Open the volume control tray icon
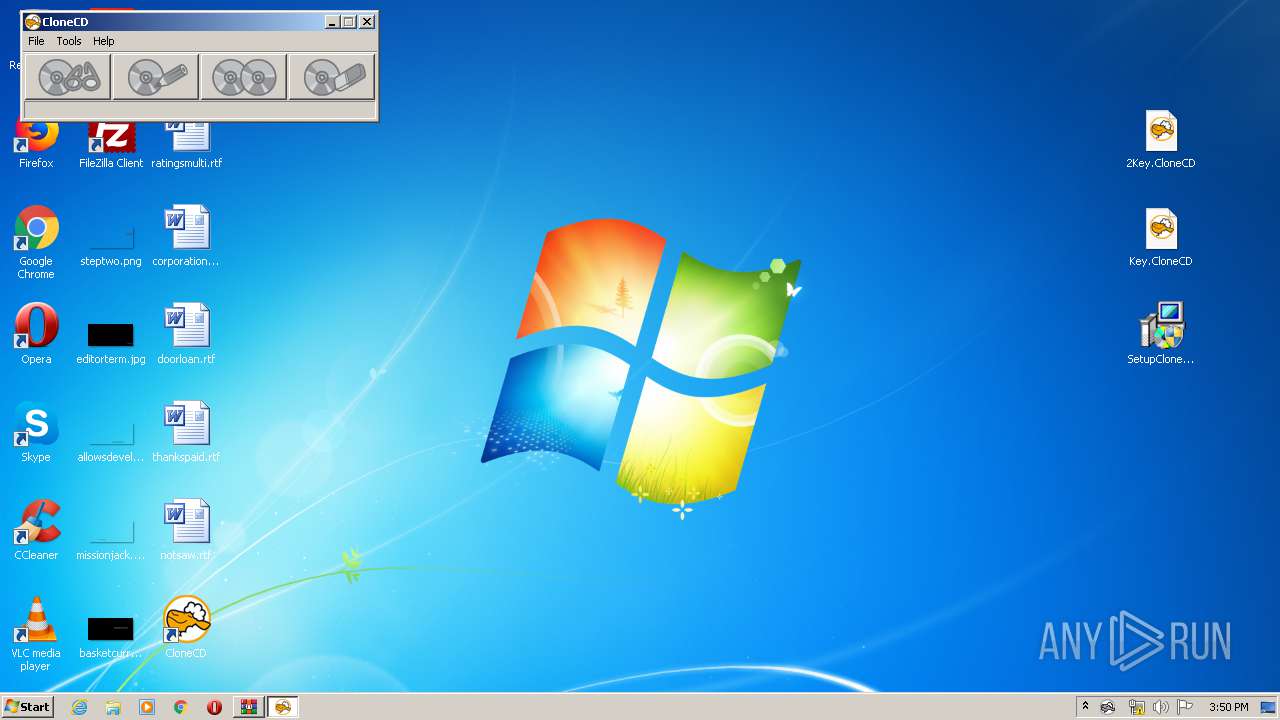Viewport: 1280px width, 720px height. point(1160,707)
